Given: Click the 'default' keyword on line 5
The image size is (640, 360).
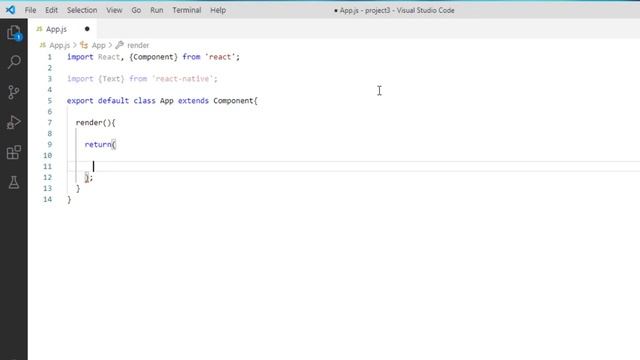Looking at the screenshot, I should [x=113, y=101].
